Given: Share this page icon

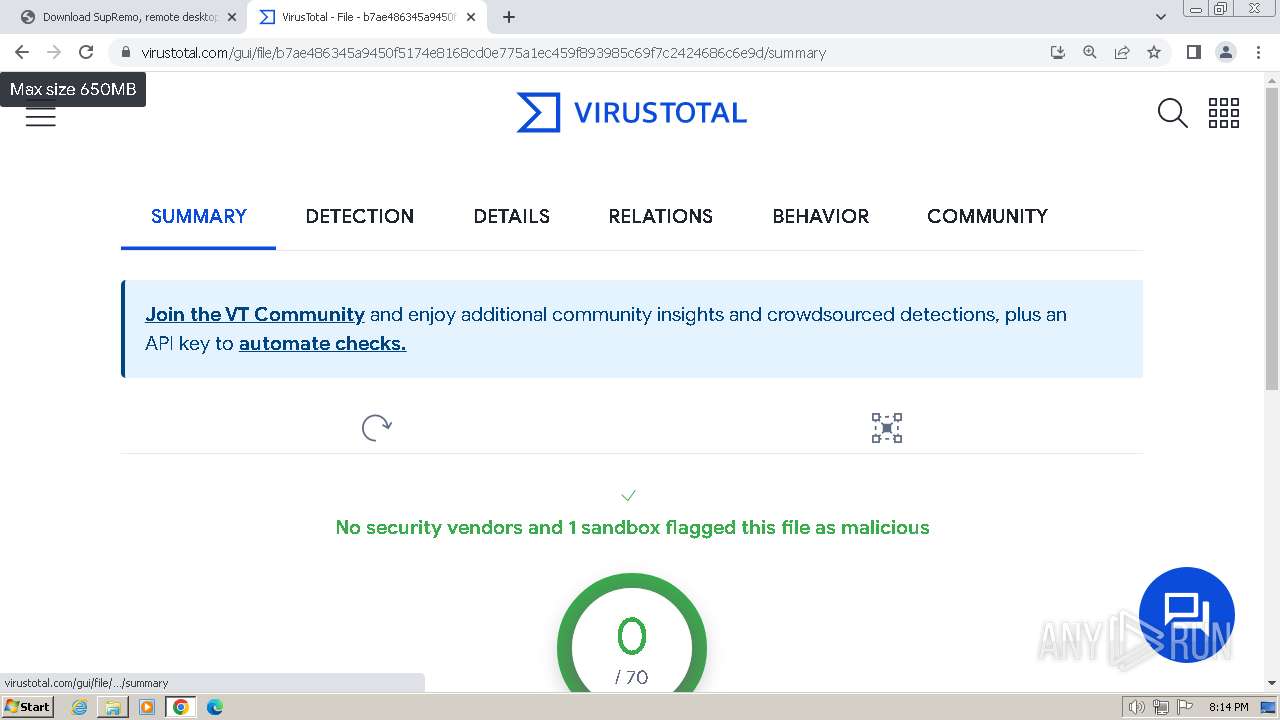Looking at the screenshot, I should [x=1122, y=52].
